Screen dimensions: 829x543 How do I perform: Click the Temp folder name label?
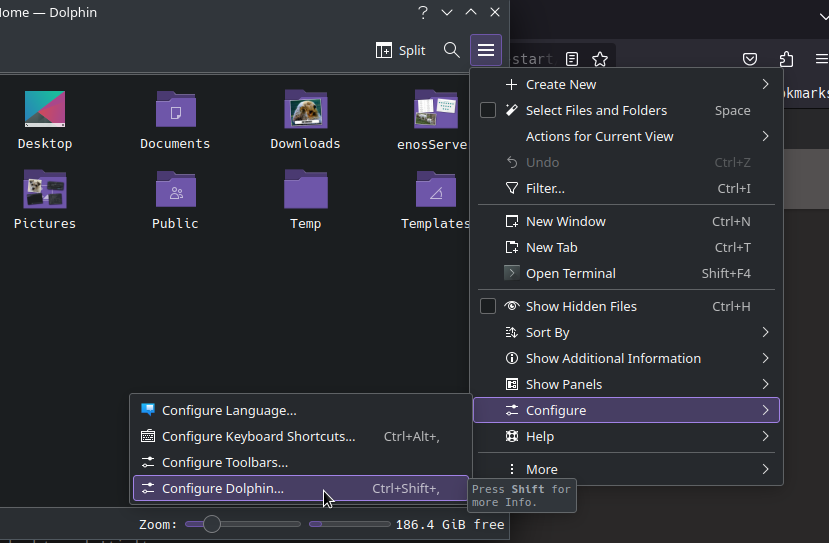pos(306,223)
